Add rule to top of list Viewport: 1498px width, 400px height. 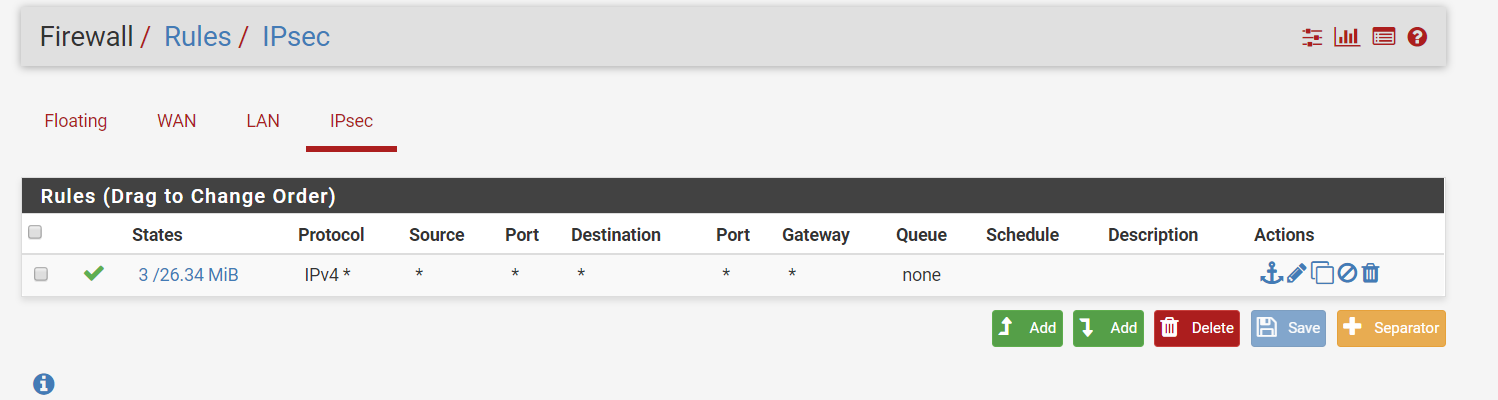click(x=1027, y=328)
